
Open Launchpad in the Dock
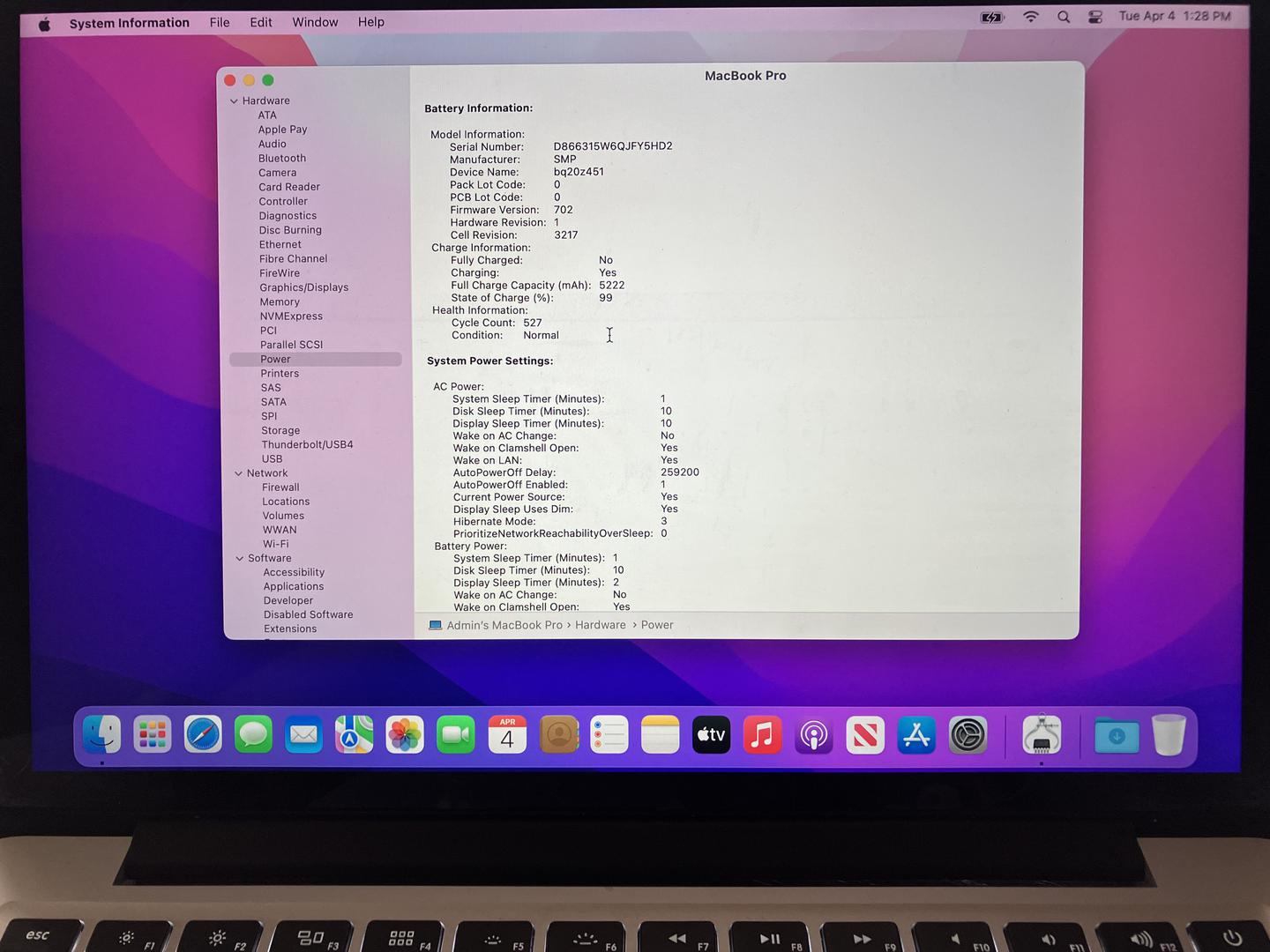[152, 734]
